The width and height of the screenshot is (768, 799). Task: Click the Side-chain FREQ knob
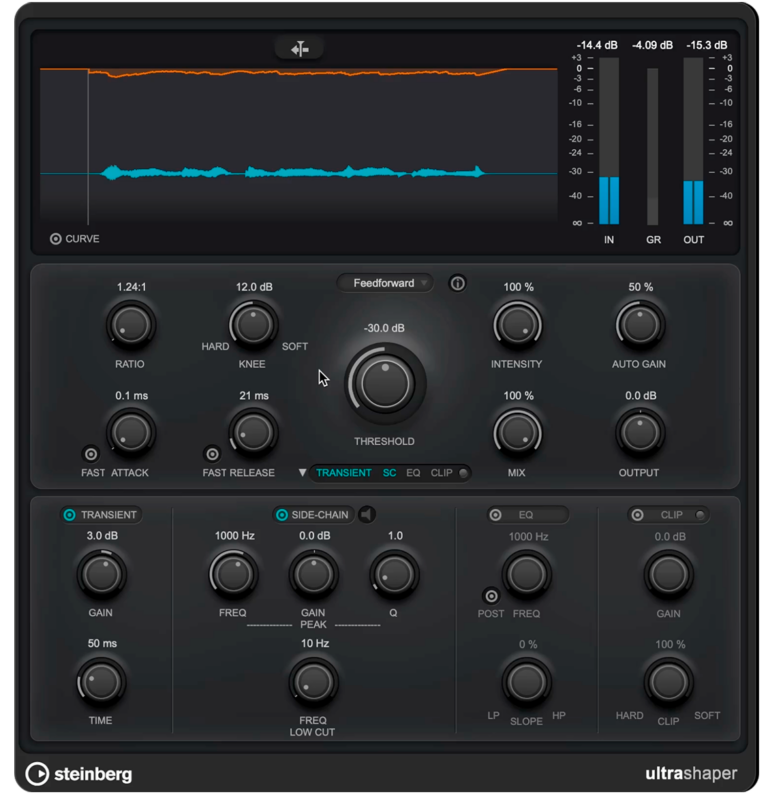point(233,574)
